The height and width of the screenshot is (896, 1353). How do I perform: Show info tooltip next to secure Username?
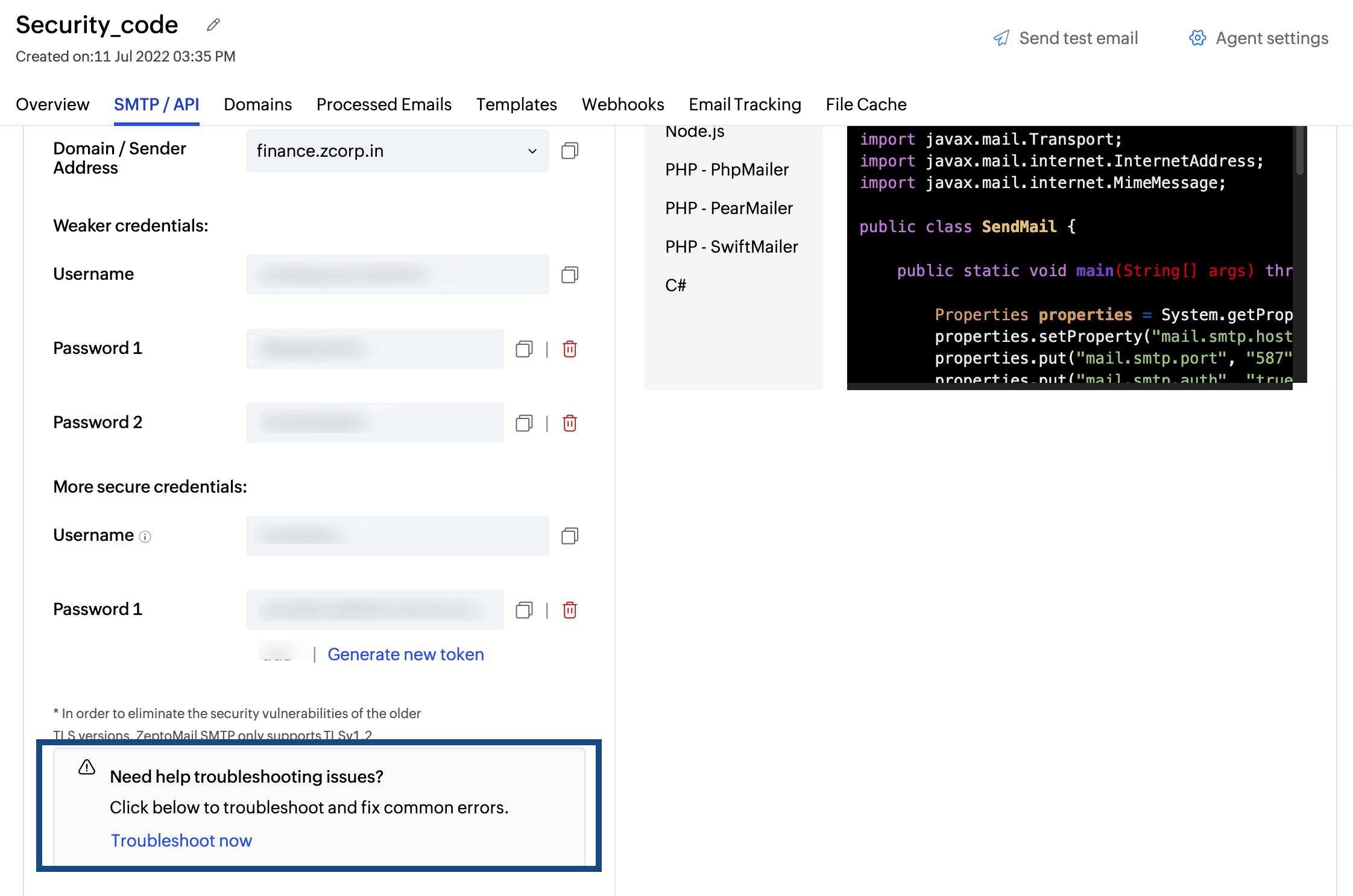click(145, 537)
